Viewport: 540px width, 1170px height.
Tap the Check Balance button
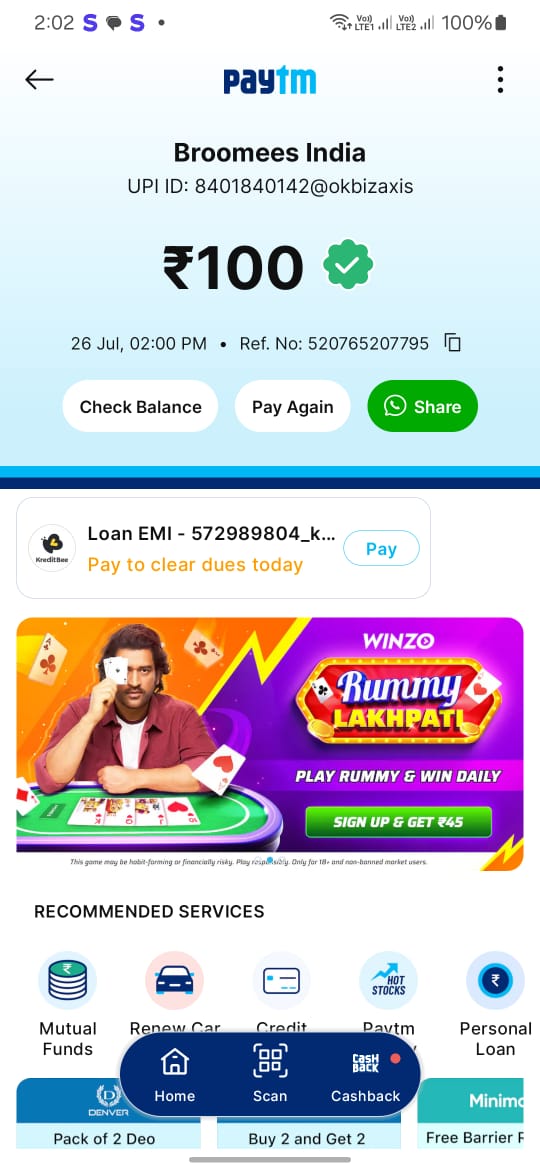pyautogui.click(x=140, y=407)
